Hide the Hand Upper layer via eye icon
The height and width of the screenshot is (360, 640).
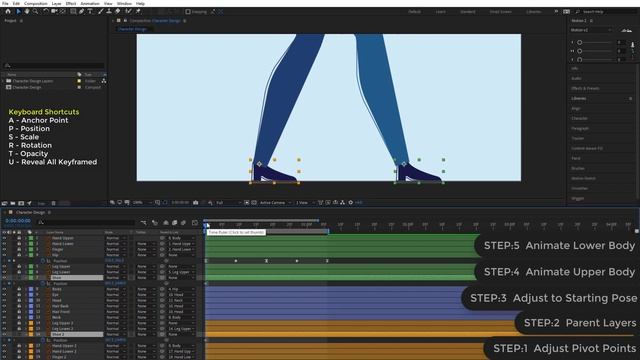[4, 238]
